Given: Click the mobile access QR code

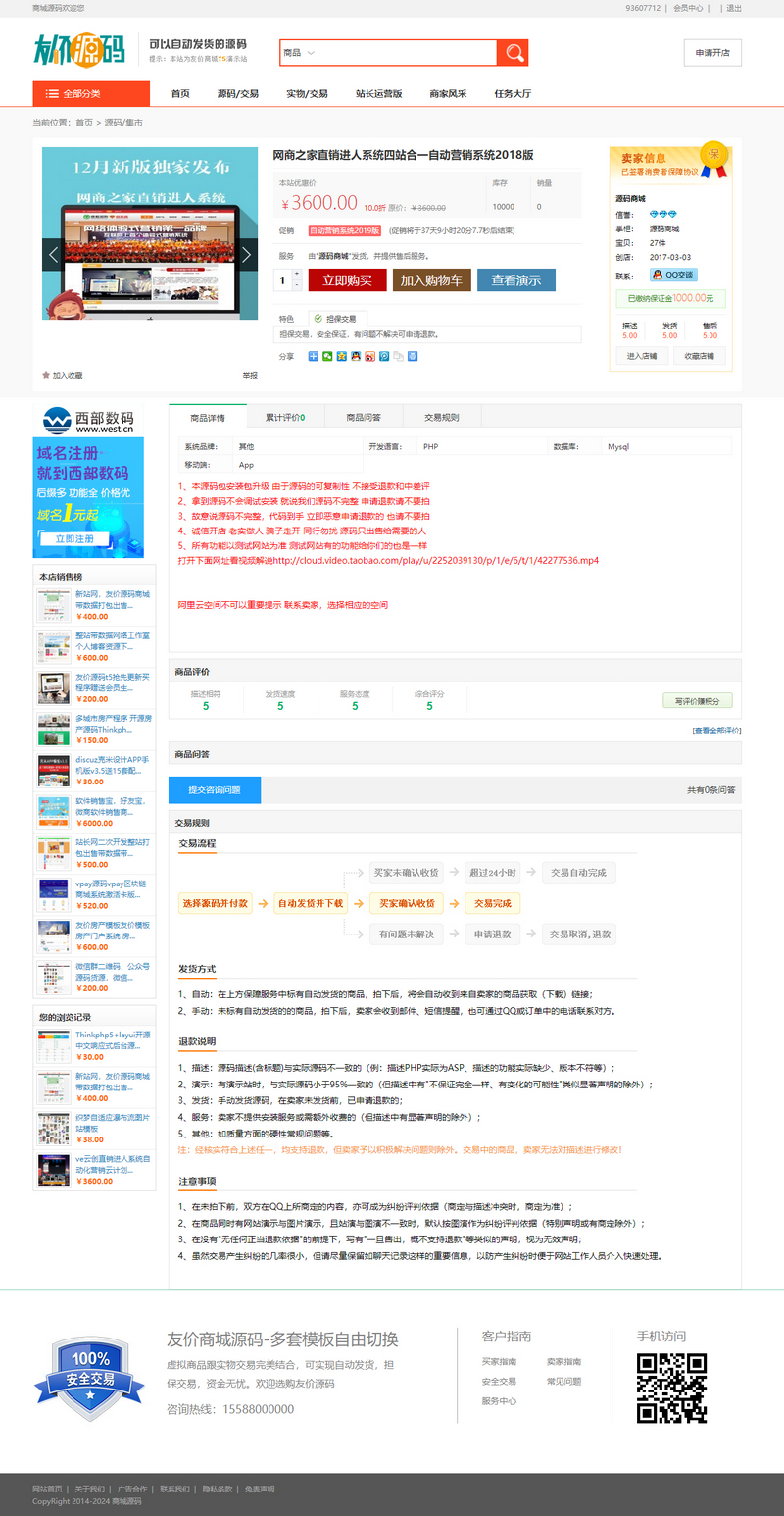Looking at the screenshot, I should 672,1388.
